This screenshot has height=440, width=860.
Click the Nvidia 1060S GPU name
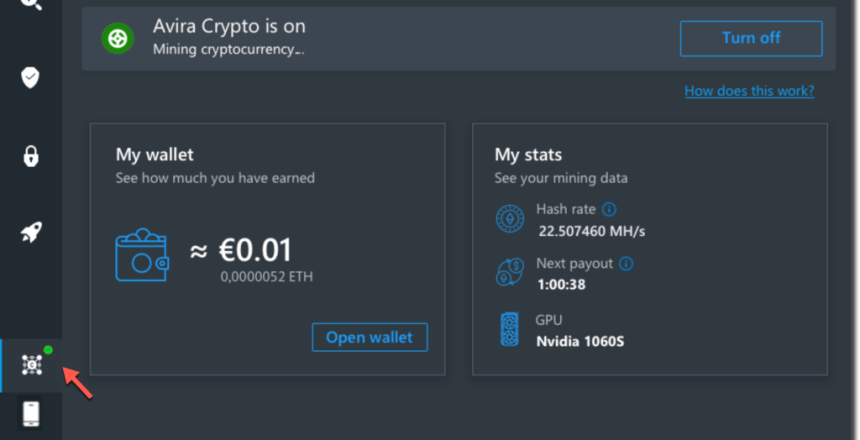point(580,341)
